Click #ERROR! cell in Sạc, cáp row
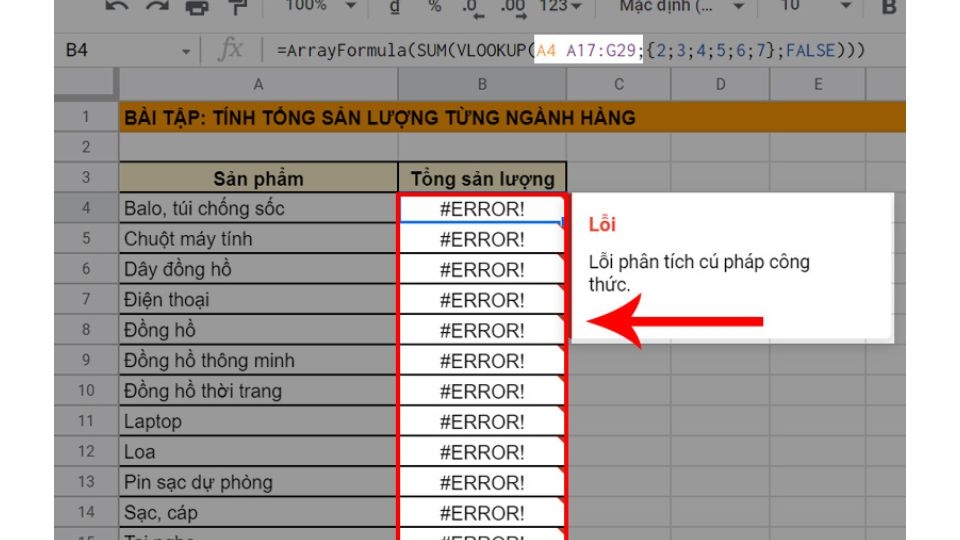The height and width of the screenshot is (540, 960). pyautogui.click(x=482, y=512)
